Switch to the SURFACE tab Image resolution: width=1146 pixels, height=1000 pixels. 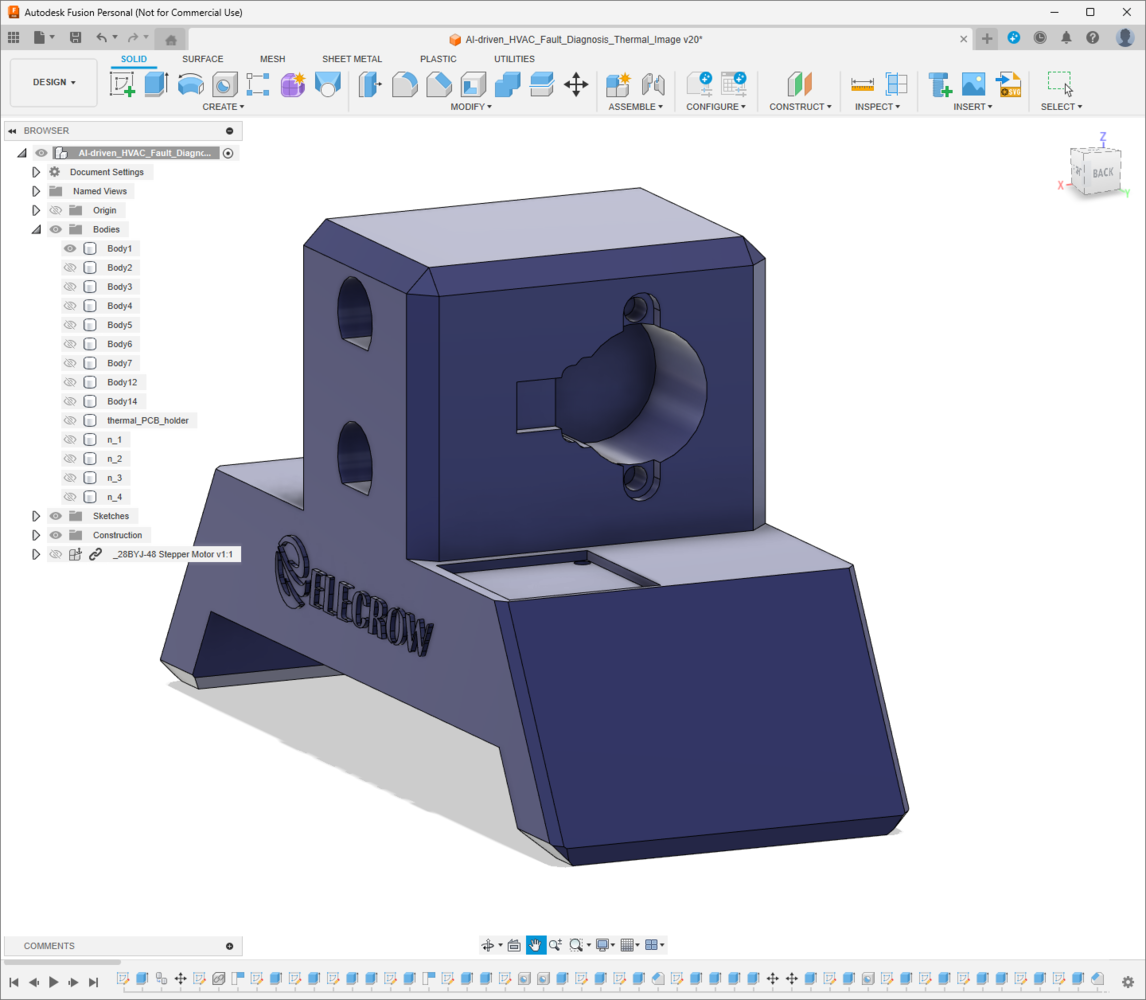(x=202, y=59)
